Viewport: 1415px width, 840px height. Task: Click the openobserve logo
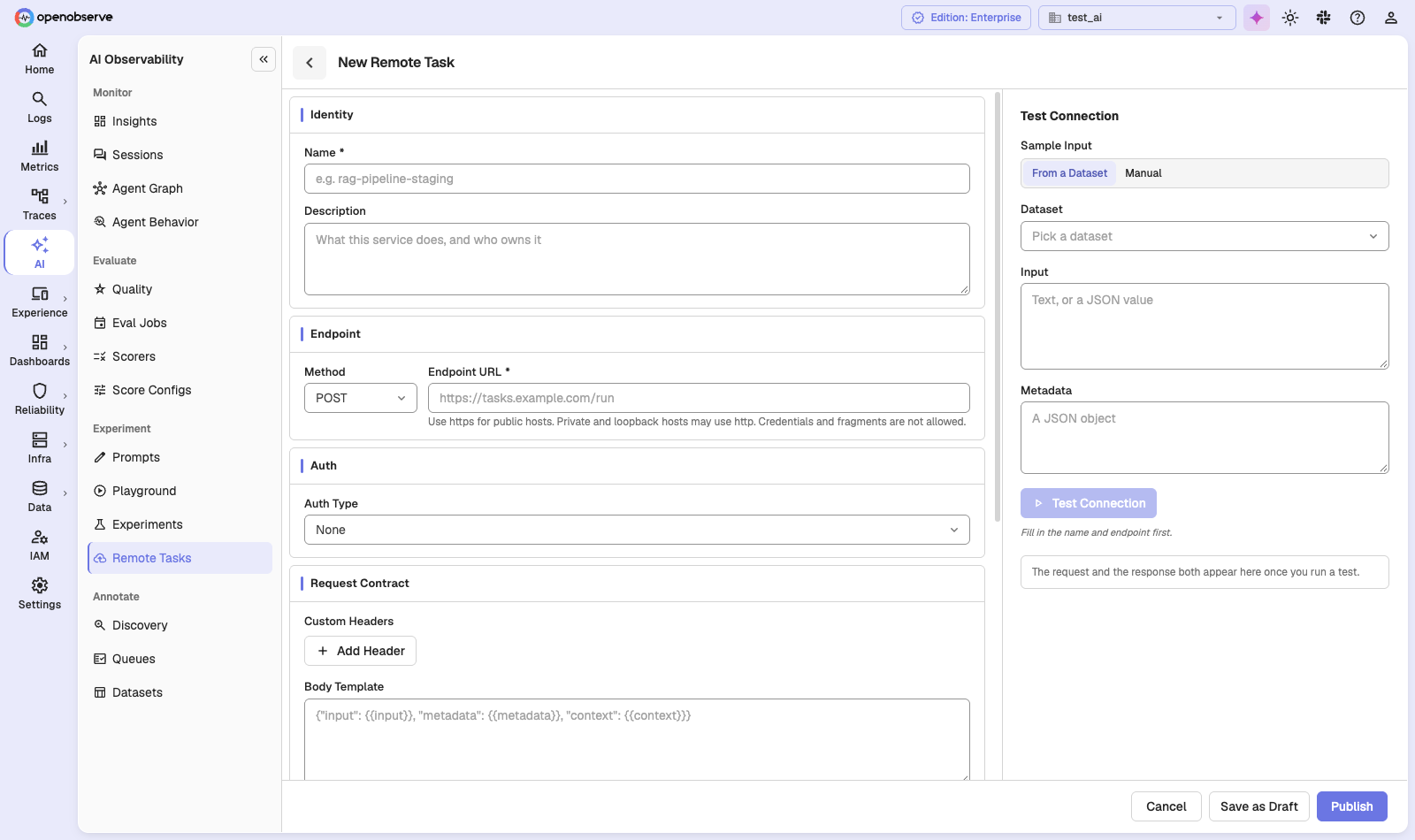pyautogui.click(x=64, y=17)
